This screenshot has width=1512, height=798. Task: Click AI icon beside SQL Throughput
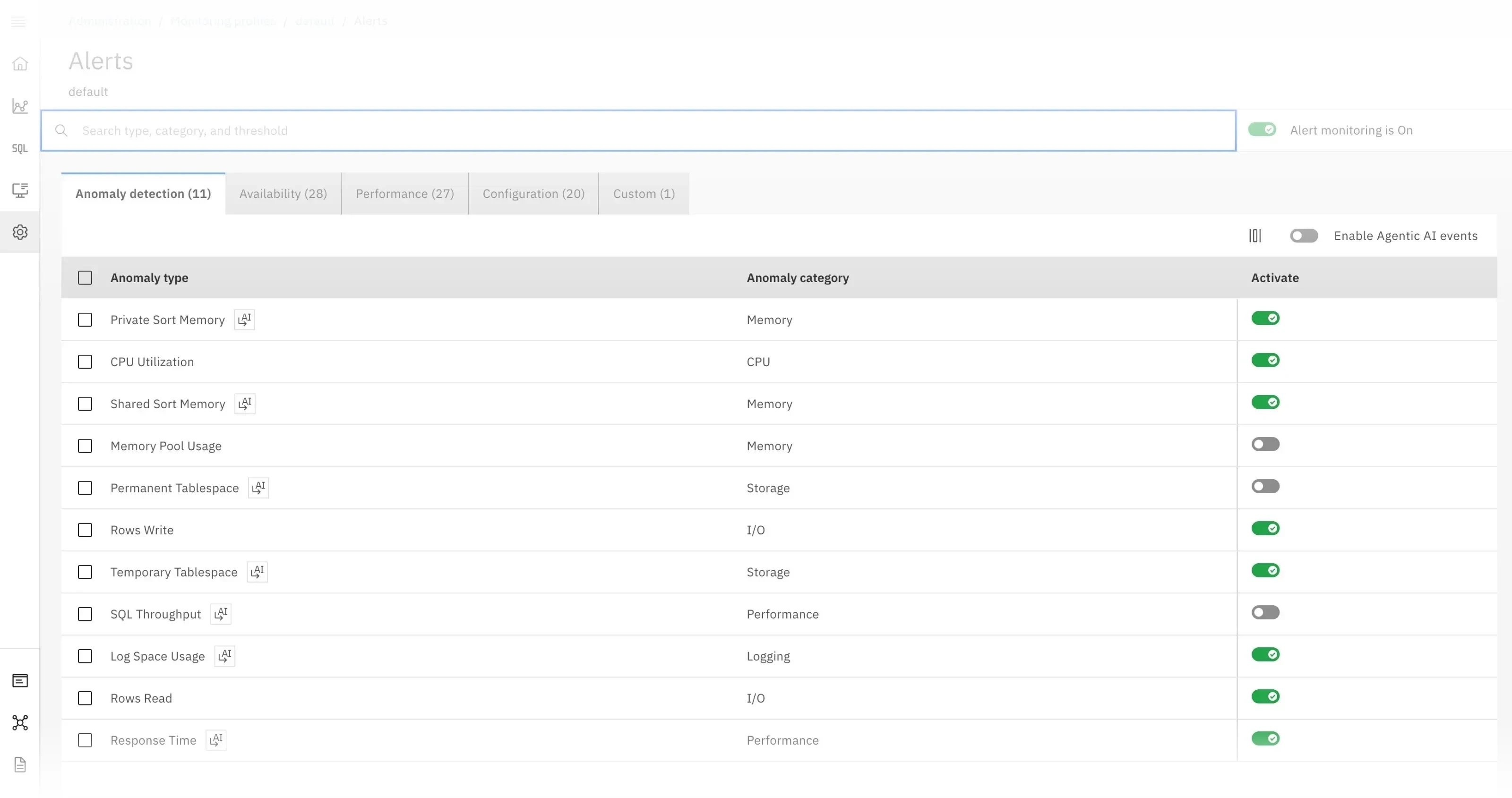(x=221, y=614)
